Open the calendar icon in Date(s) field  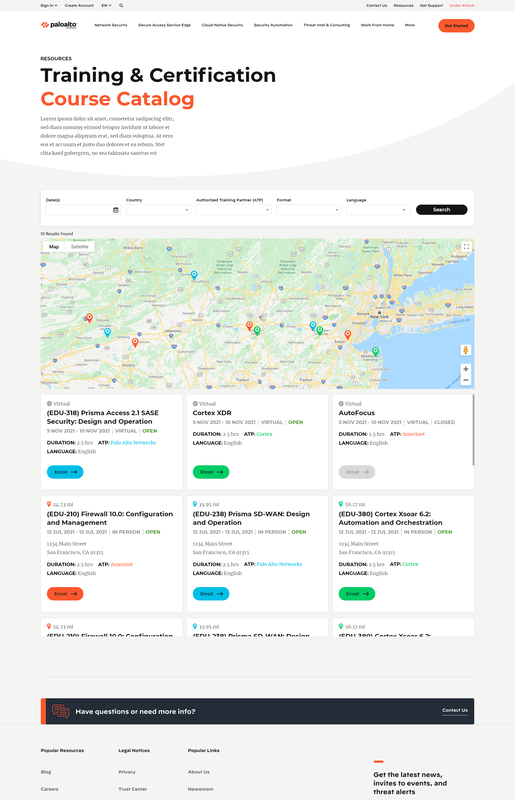116,210
